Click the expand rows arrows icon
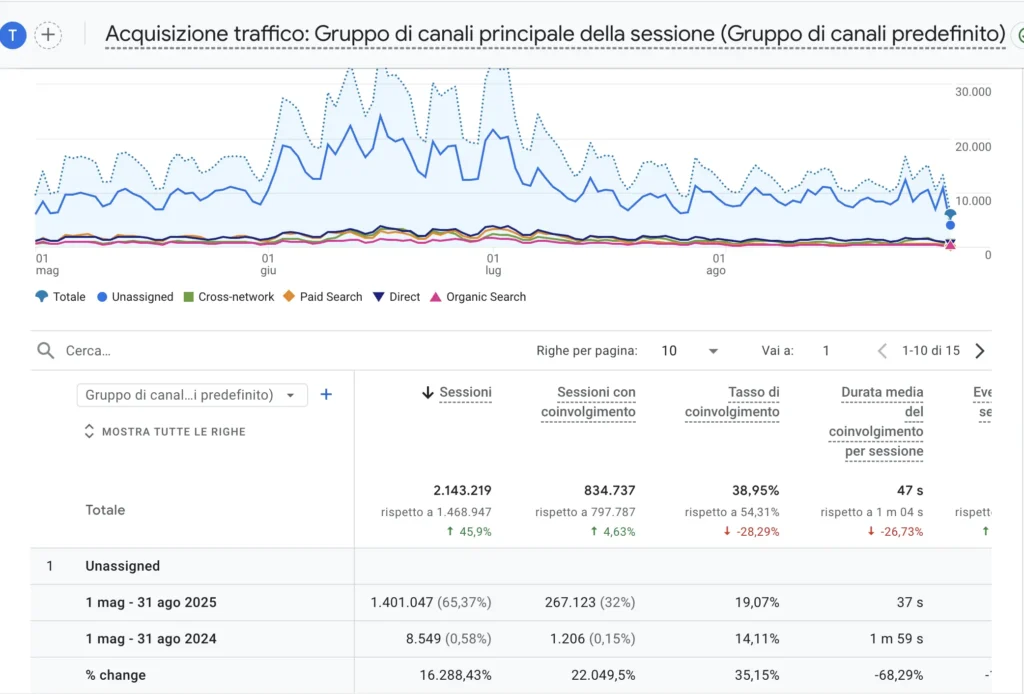This screenshot has width=1024, height=694. click(x=90, y=432)
